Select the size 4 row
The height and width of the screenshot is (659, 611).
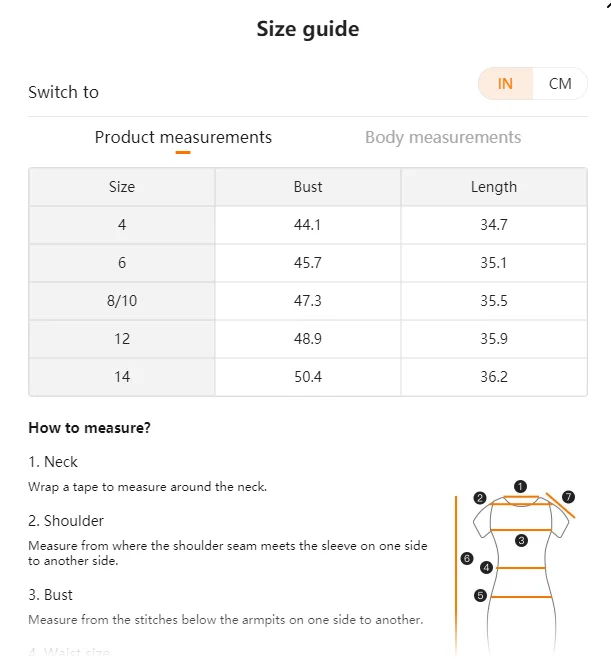click(x=122, y=225)
